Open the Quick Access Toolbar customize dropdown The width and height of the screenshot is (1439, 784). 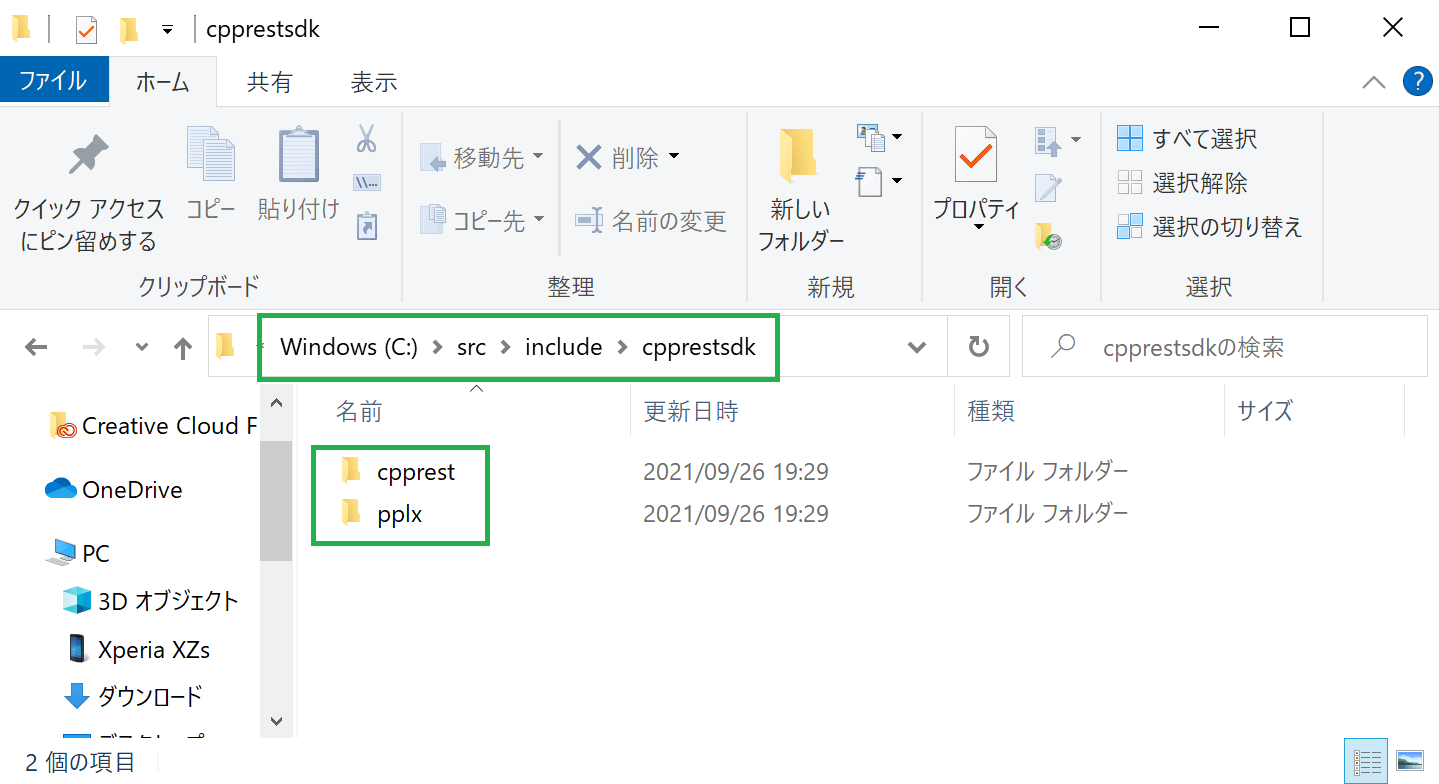coord(167,29)
